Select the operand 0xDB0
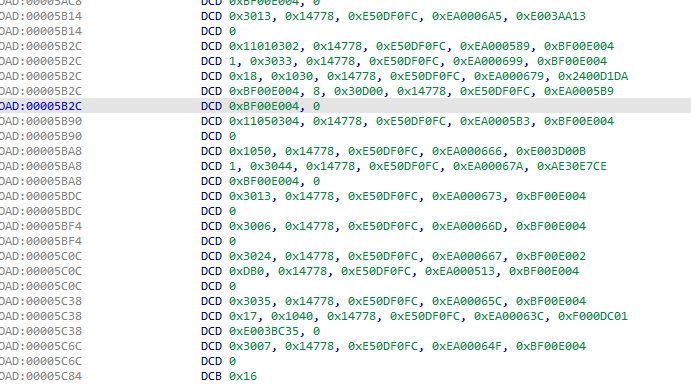This screenshot has width=691, height=387. (246, 271)
